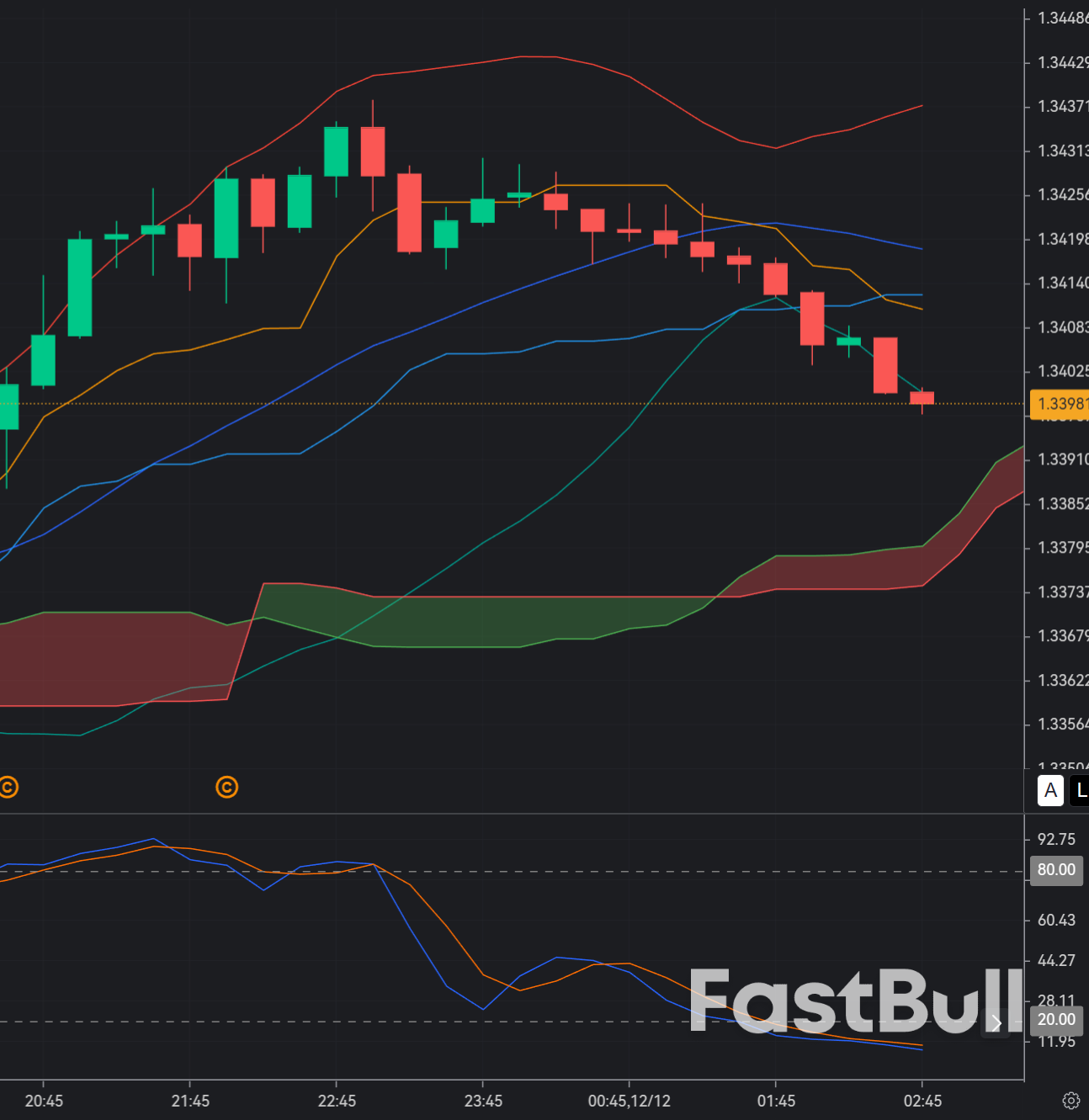The height and width of the screenshot is (1120, 1089).
Task: Click the copyright symbol near the 21:45 label
Action: [226, 788]
